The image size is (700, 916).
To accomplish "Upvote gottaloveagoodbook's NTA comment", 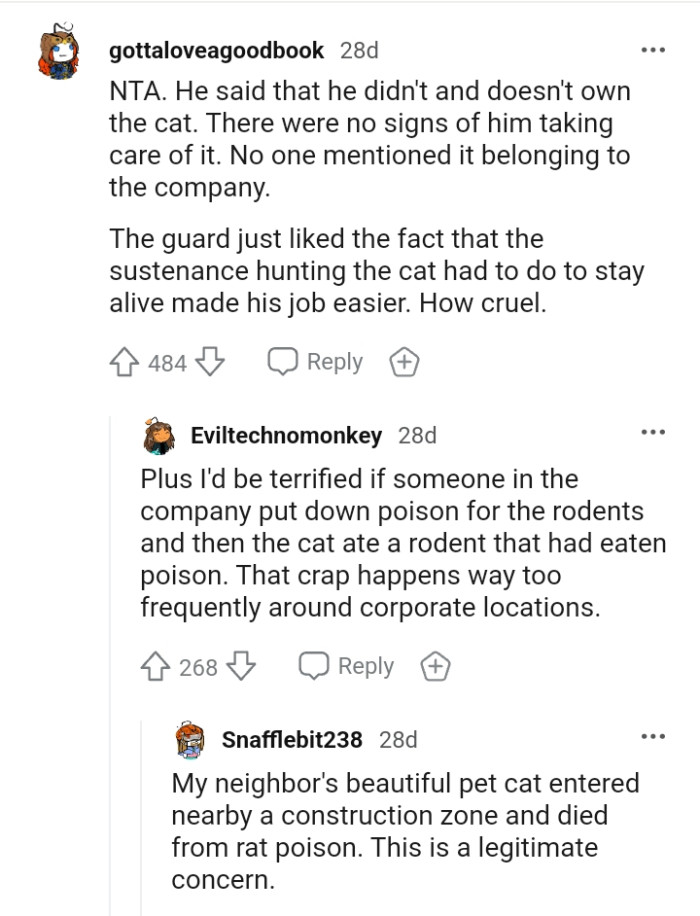I will point(125,362).
